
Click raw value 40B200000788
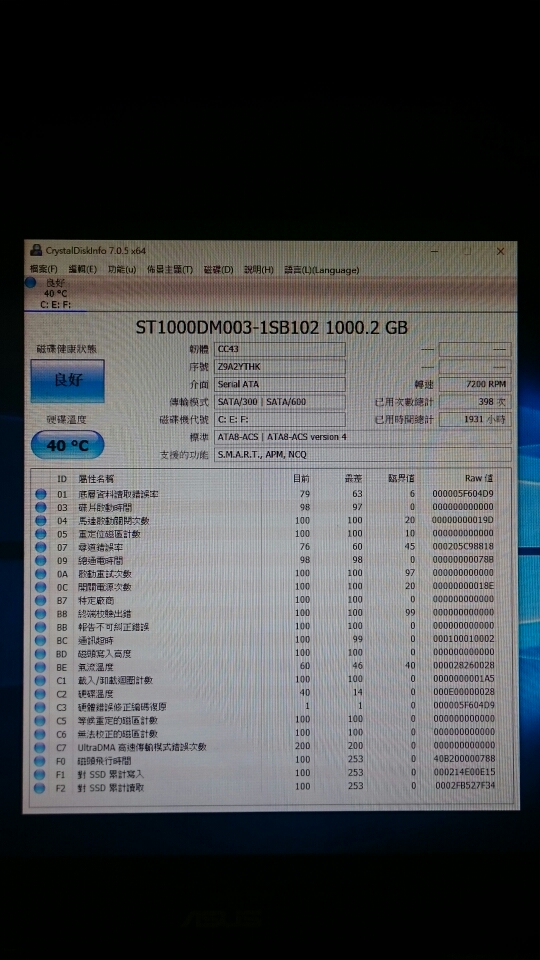point(463,760)
